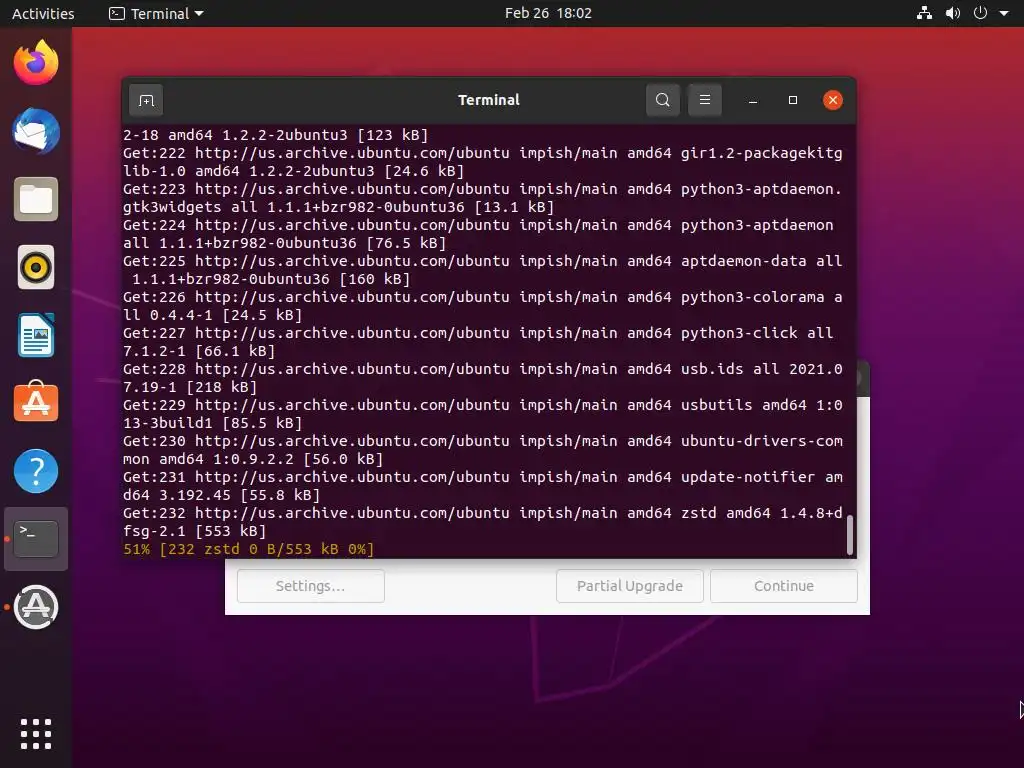
Task: Click the network status icon
Action: coord(924,13)
